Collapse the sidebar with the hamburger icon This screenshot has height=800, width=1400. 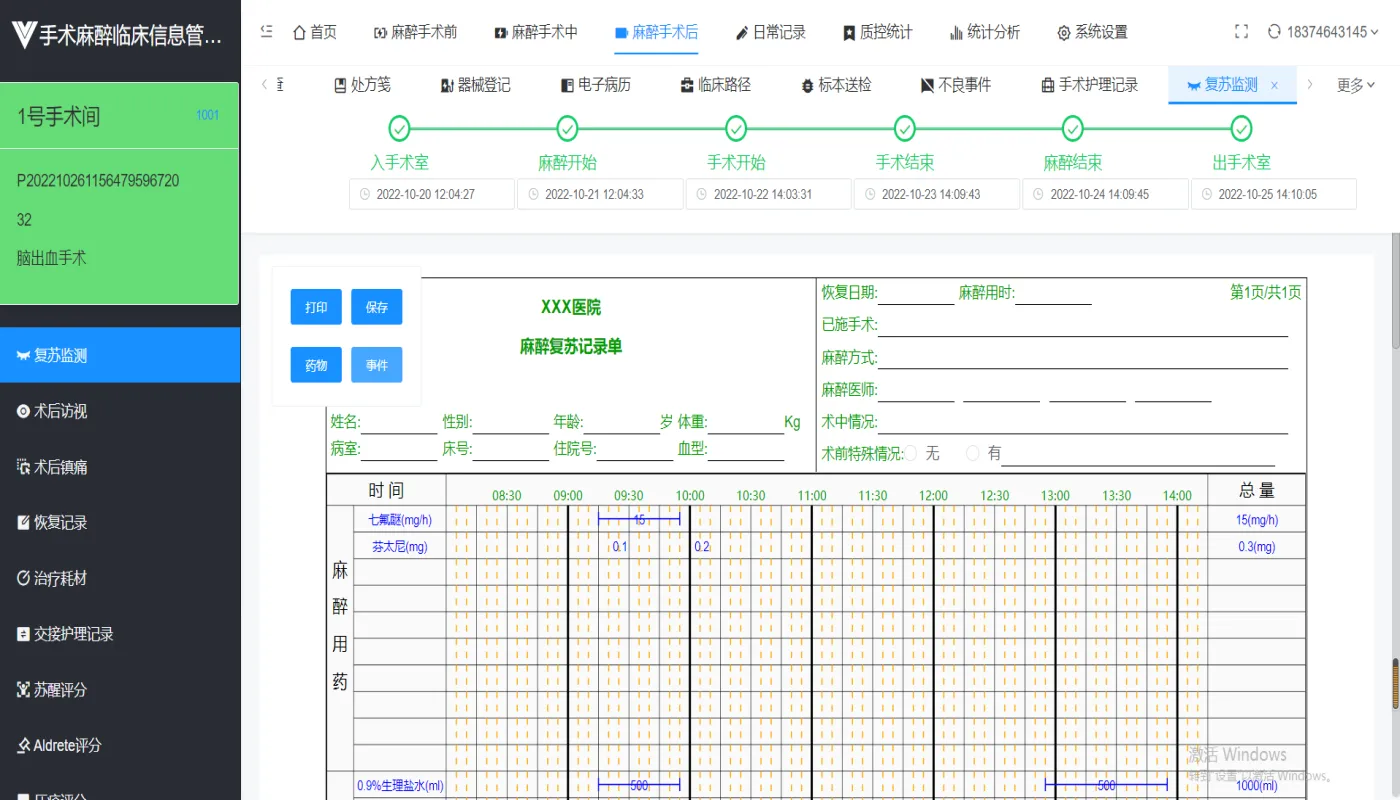tap(266, 32)
